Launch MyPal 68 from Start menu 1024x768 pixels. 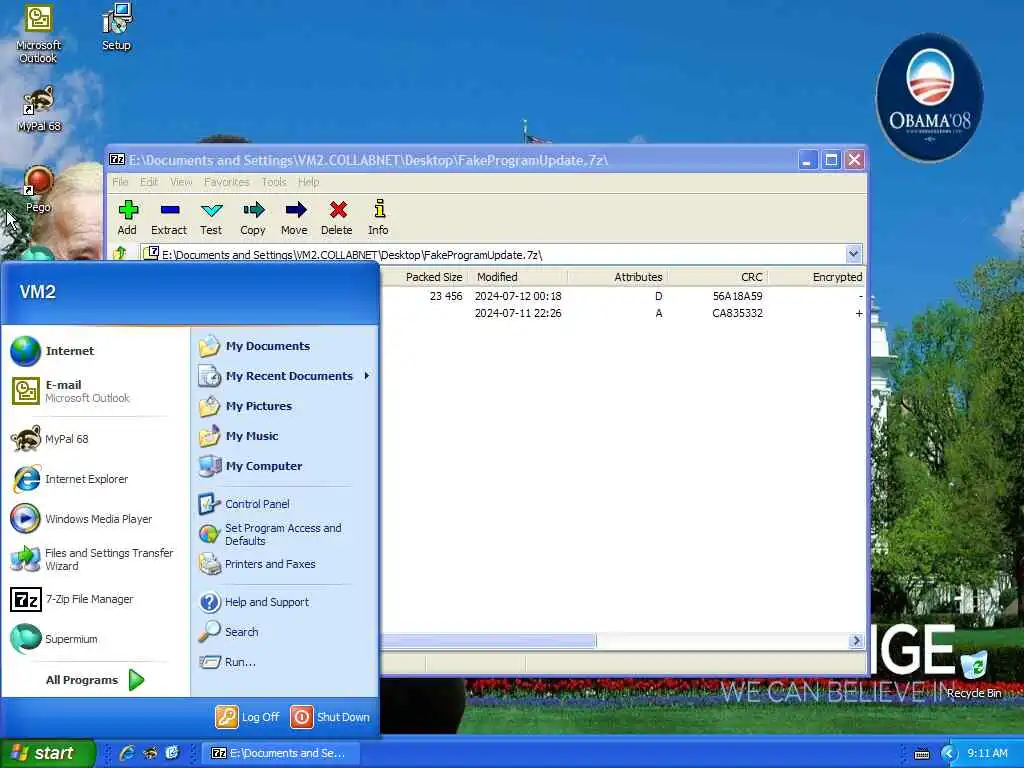tap(95, 439)
